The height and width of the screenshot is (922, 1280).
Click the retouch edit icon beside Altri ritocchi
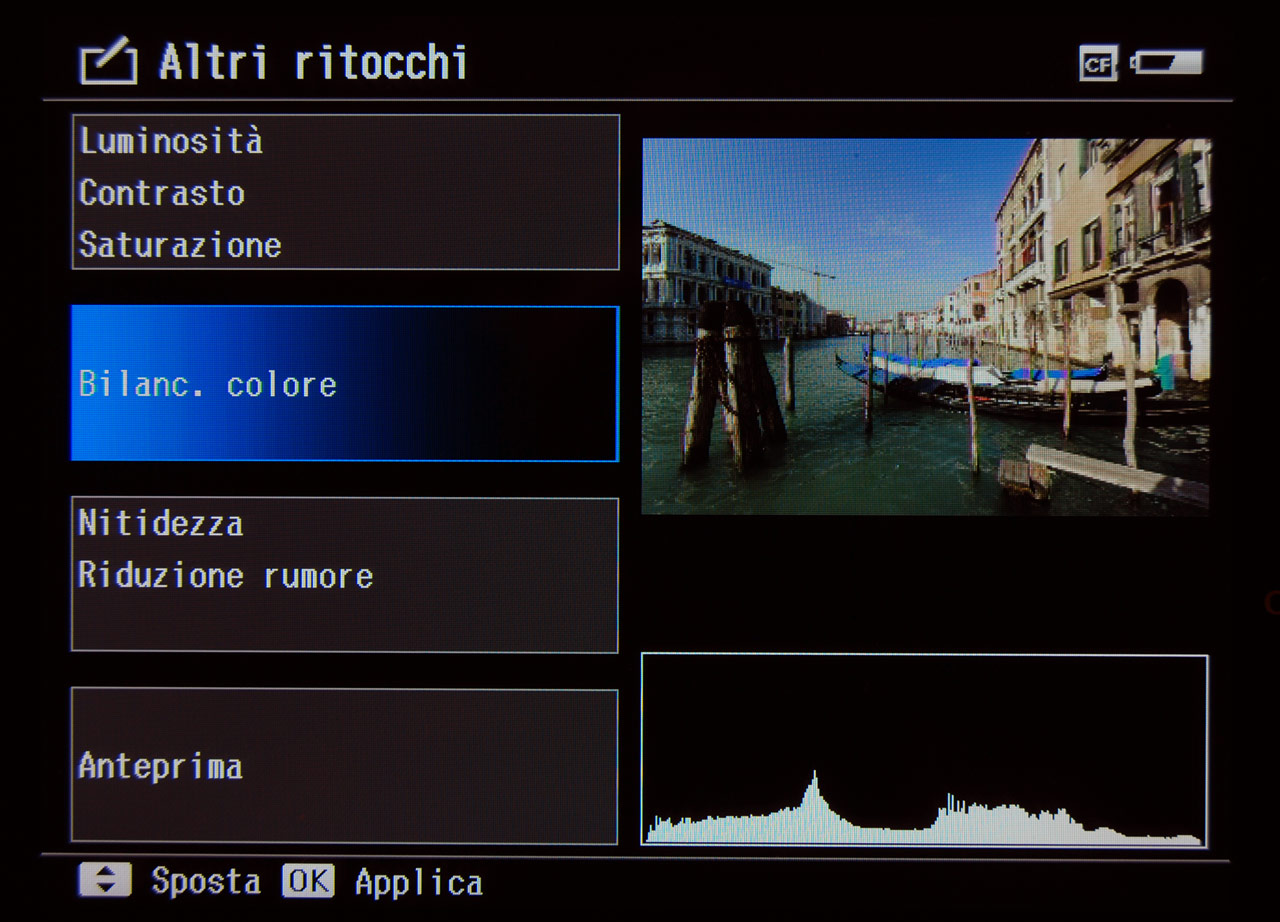(x=108, y=64)
